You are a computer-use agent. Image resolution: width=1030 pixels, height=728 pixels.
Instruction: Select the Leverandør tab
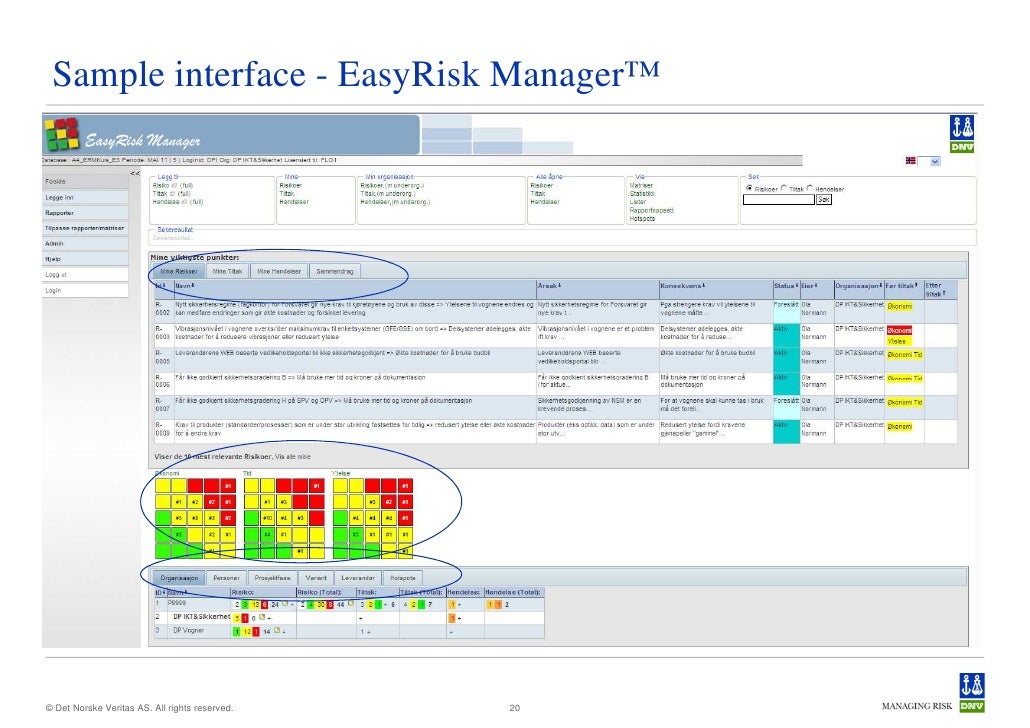click(357, 578)
